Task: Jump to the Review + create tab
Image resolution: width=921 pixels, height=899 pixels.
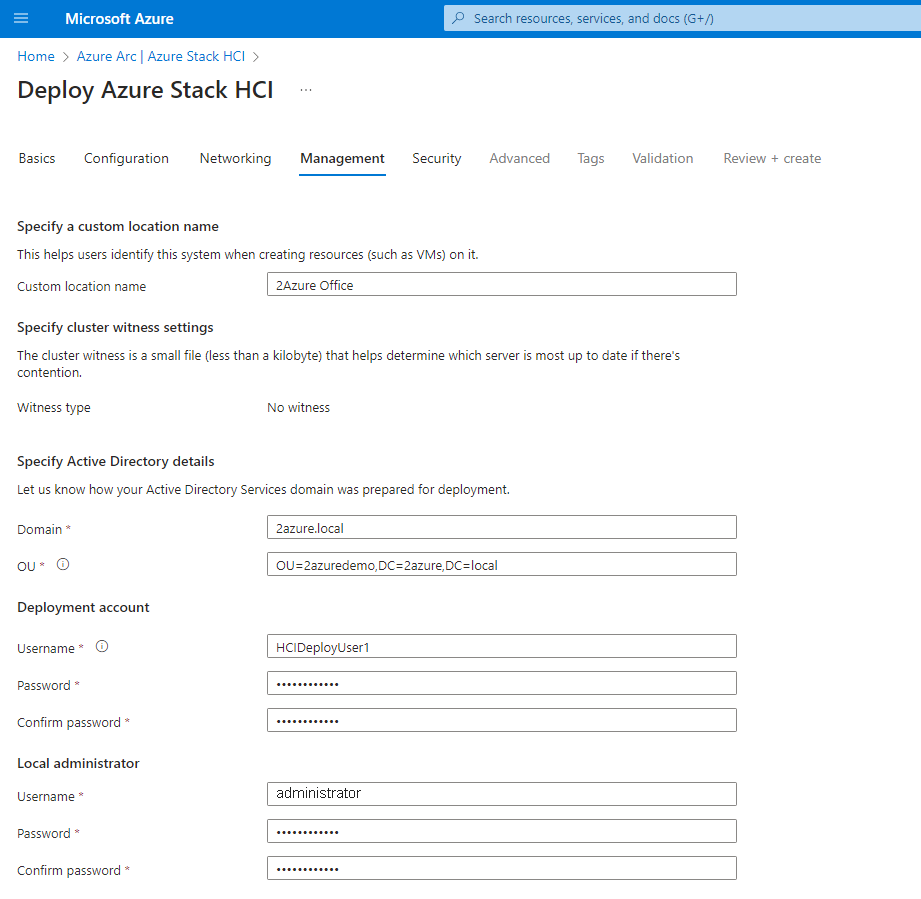Action: [772, 158]
